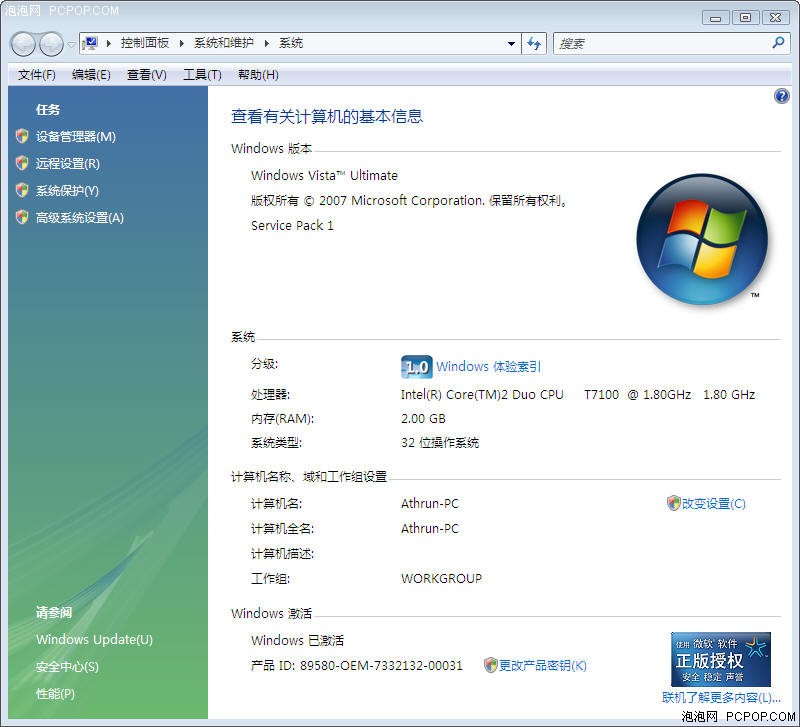Click the shield icon beside 改变设置
Screen dimensions: 800x727
(673, 503)
